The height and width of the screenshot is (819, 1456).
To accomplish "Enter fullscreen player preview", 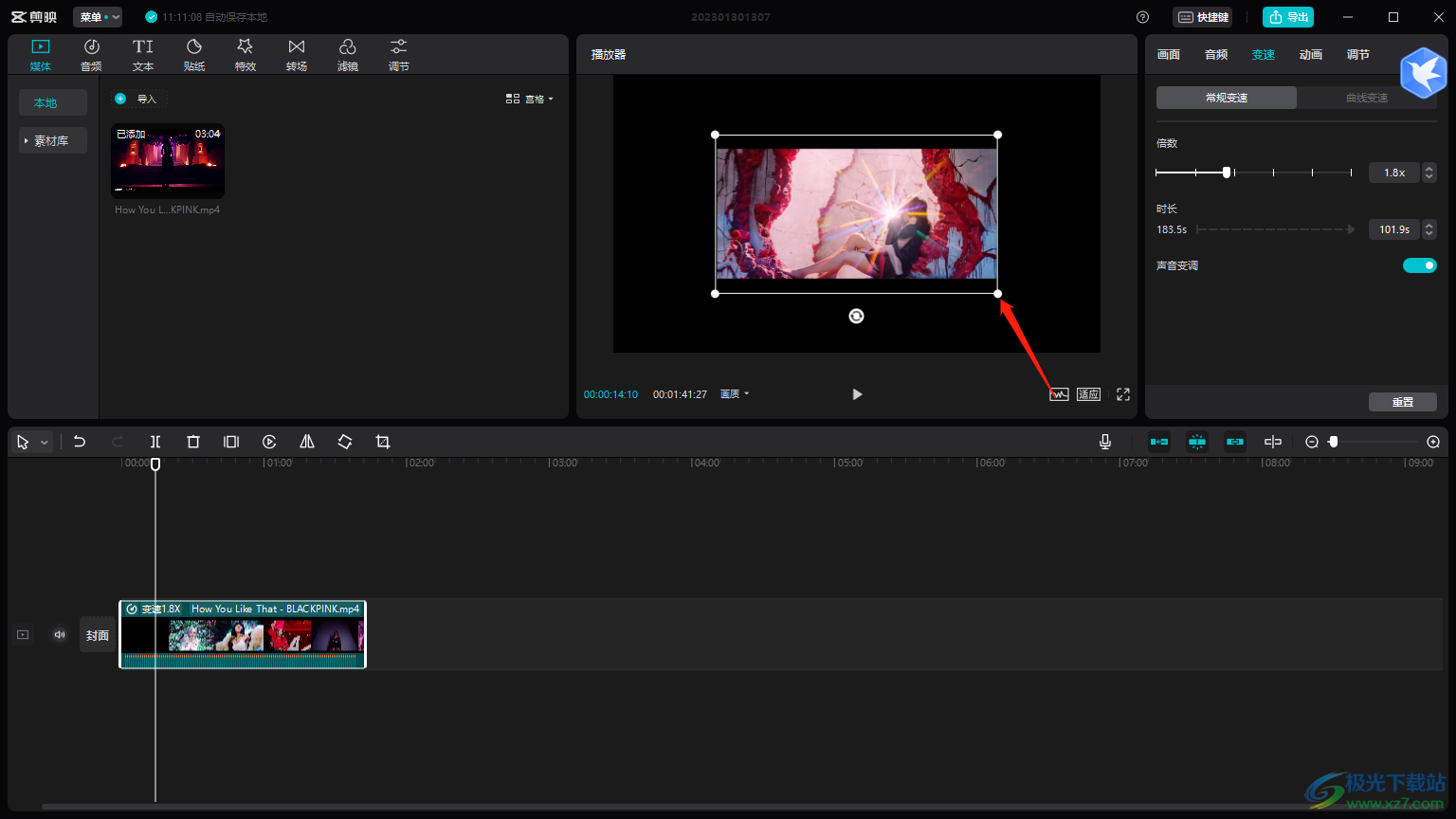I will 1123,394.
